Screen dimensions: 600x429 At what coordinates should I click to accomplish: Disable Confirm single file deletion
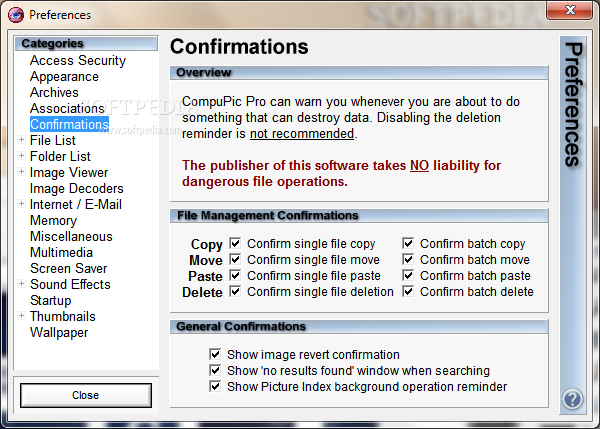coord(235,292)
